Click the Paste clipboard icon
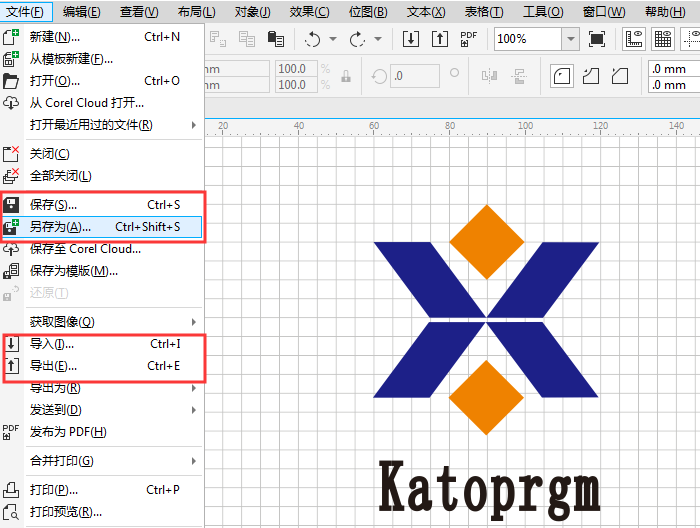Screen dimensions: 700x528 (x=276, y=39)
